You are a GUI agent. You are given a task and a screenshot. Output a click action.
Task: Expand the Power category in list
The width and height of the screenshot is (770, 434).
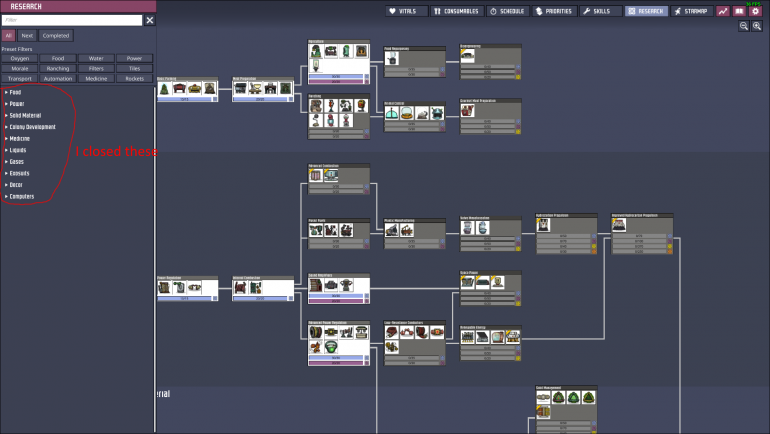(14, 104)
